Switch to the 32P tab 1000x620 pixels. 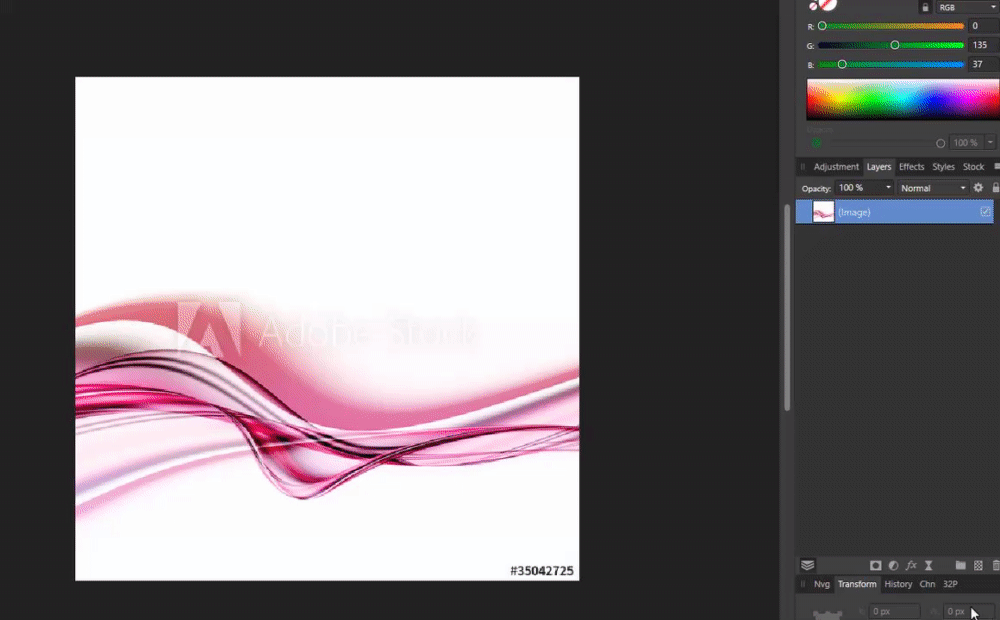(x=950, y=584)
